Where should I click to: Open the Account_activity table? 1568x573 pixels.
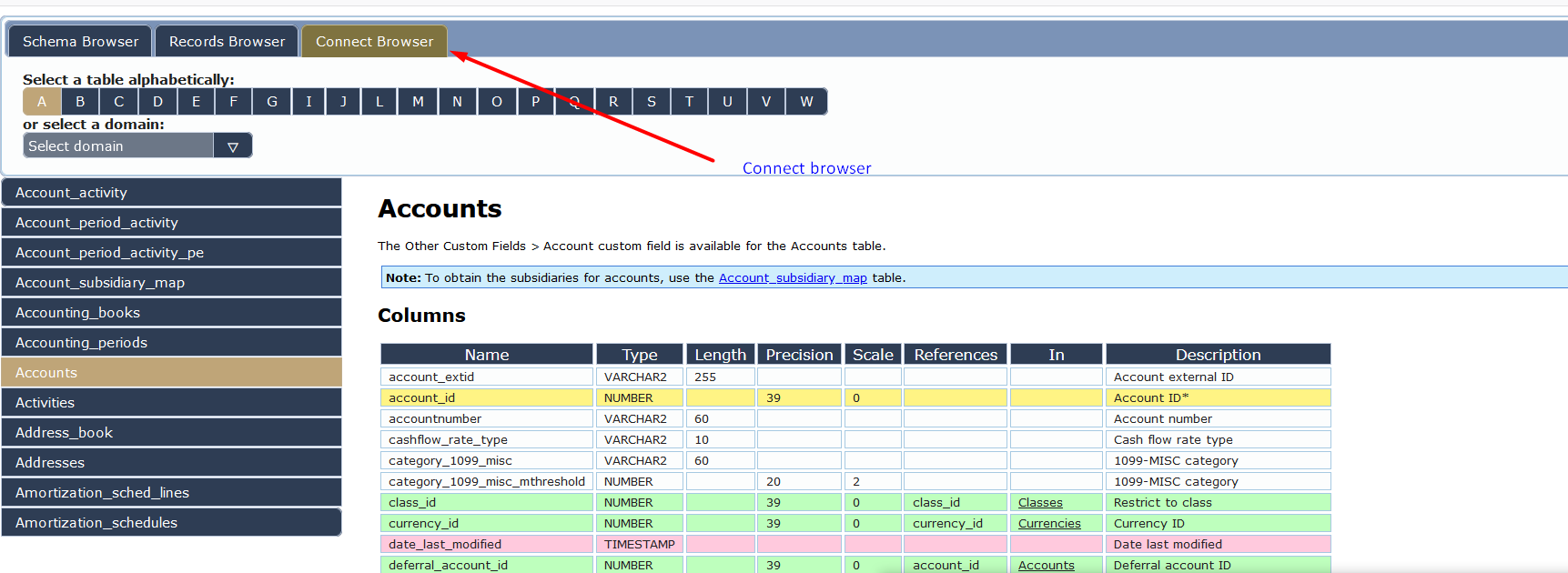[172, 192]
